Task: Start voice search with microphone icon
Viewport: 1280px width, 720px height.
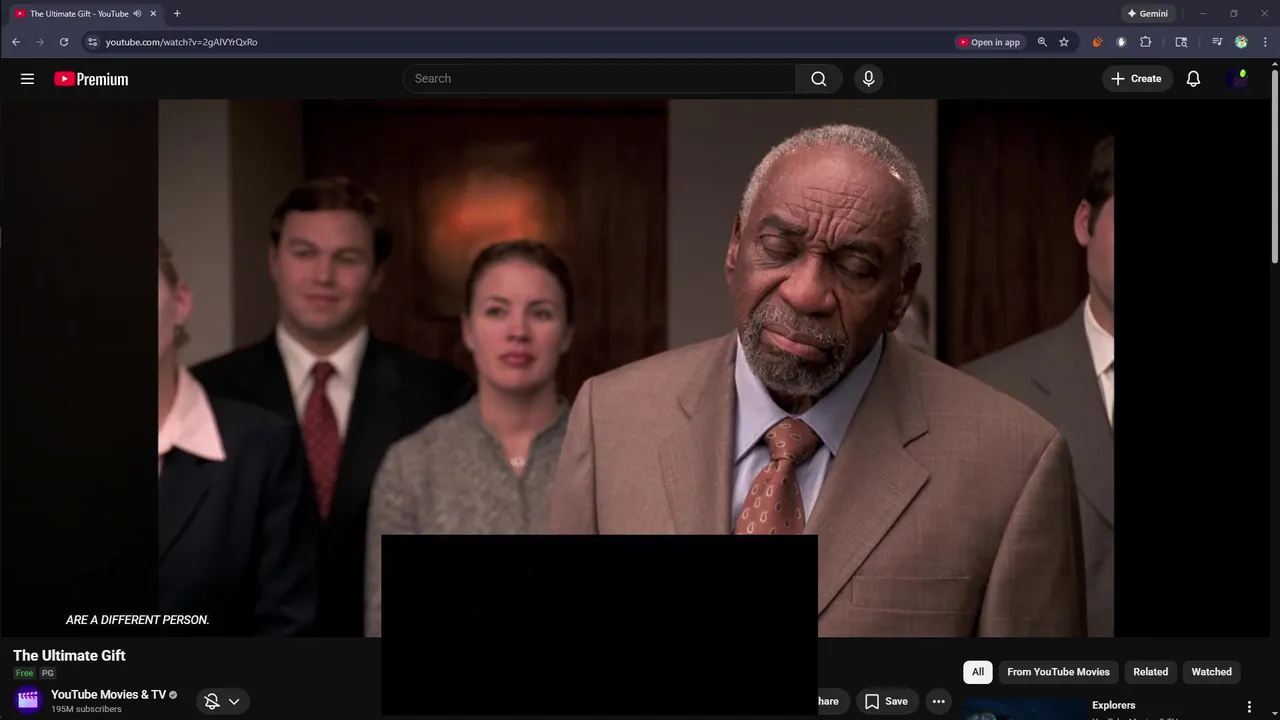Action: 868,79
